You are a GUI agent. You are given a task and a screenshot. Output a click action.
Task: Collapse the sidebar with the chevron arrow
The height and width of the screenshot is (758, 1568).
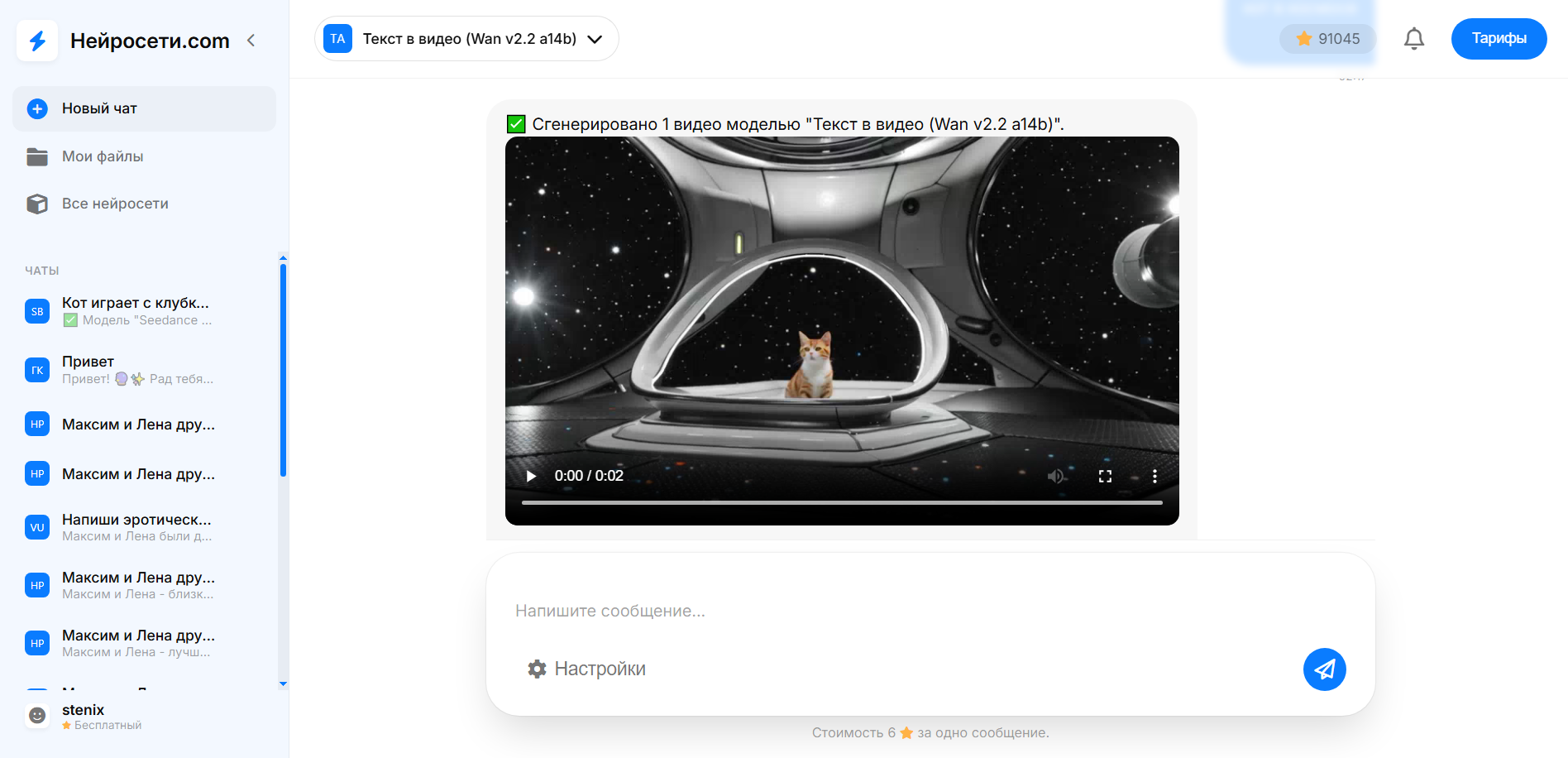click(251, 40)
